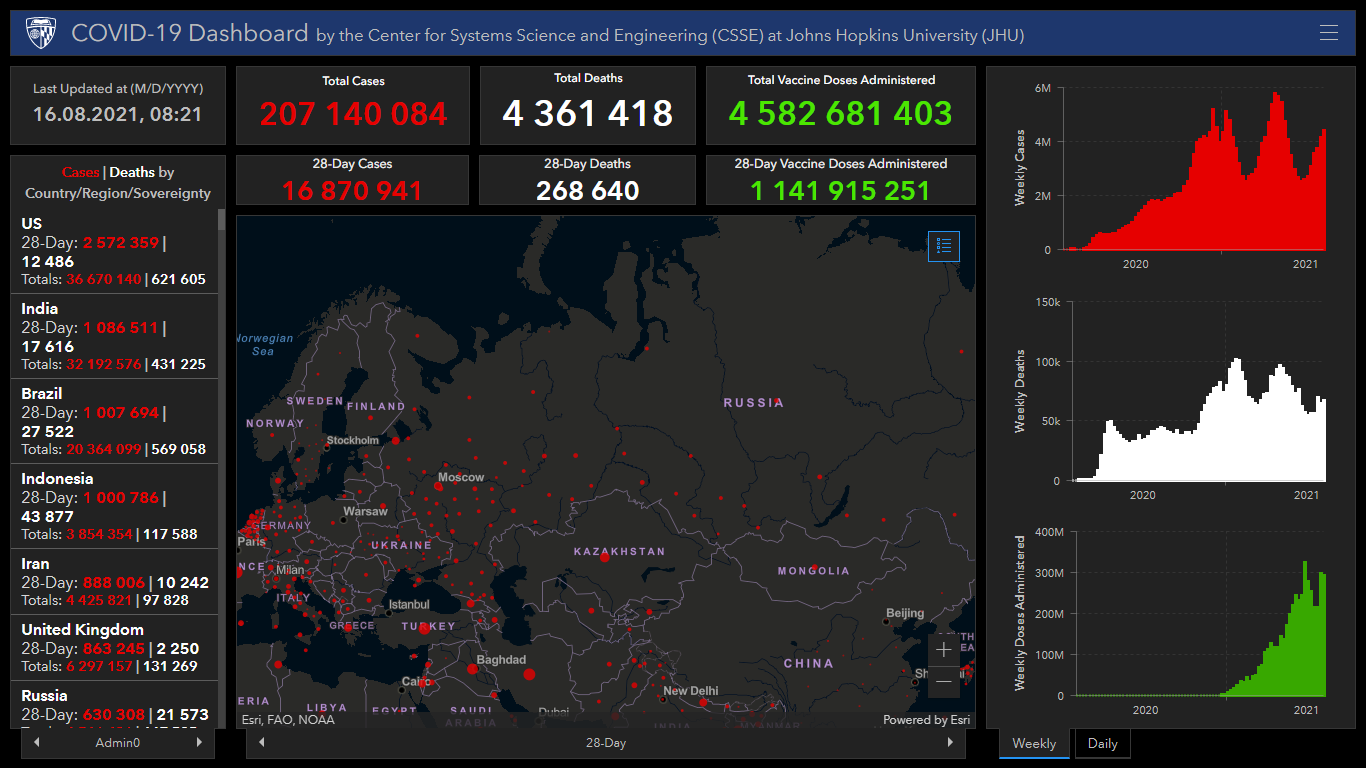Sort country list by Cases
Image resolution: width=1366 pixels, height=768 pixels.
pos(80,173)
